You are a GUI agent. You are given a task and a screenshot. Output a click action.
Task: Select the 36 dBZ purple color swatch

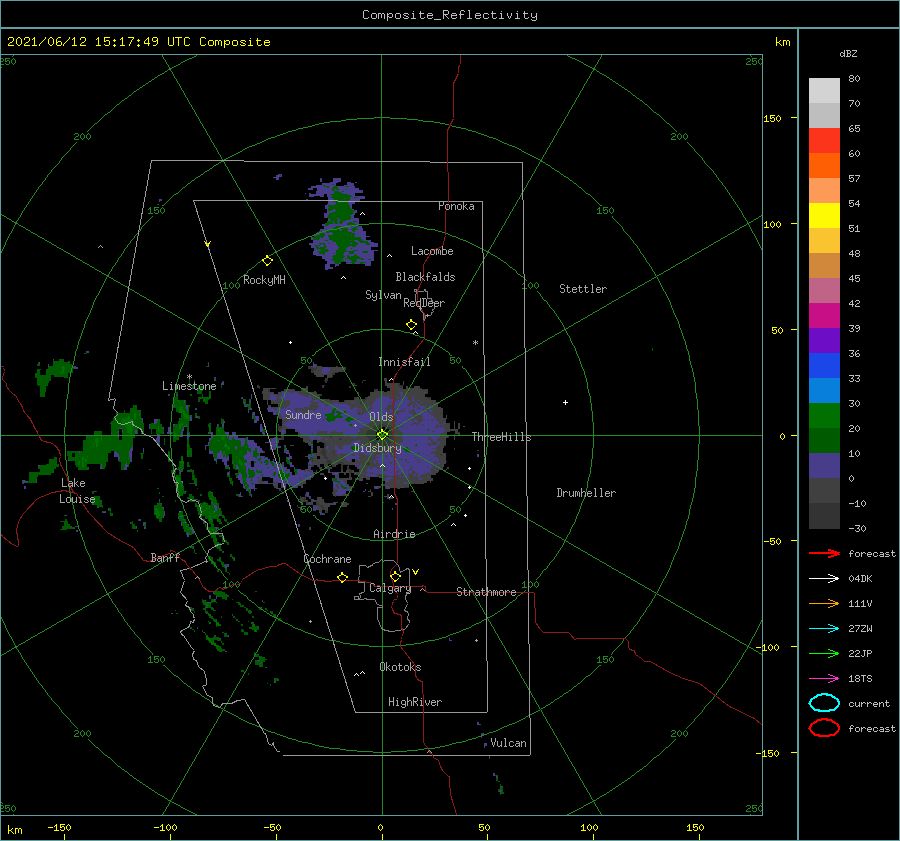[824, 340]
